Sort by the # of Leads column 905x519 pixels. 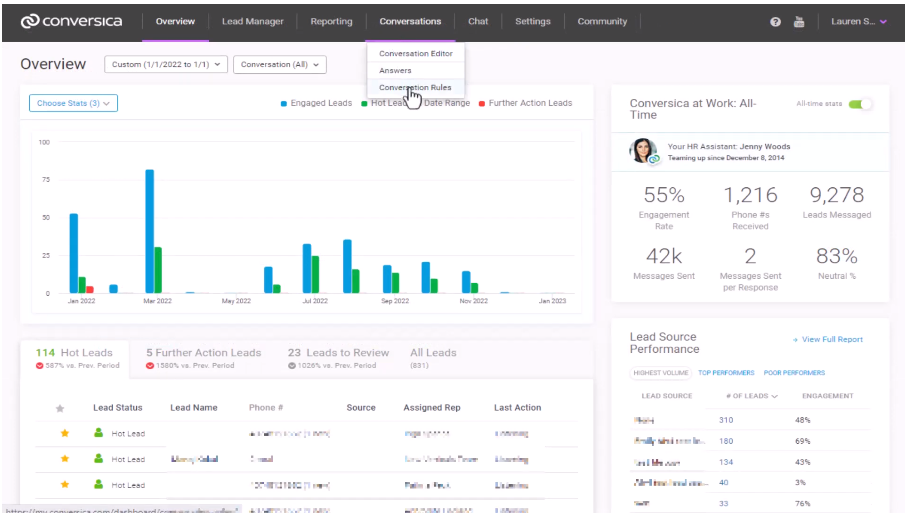tap(751, 396)
